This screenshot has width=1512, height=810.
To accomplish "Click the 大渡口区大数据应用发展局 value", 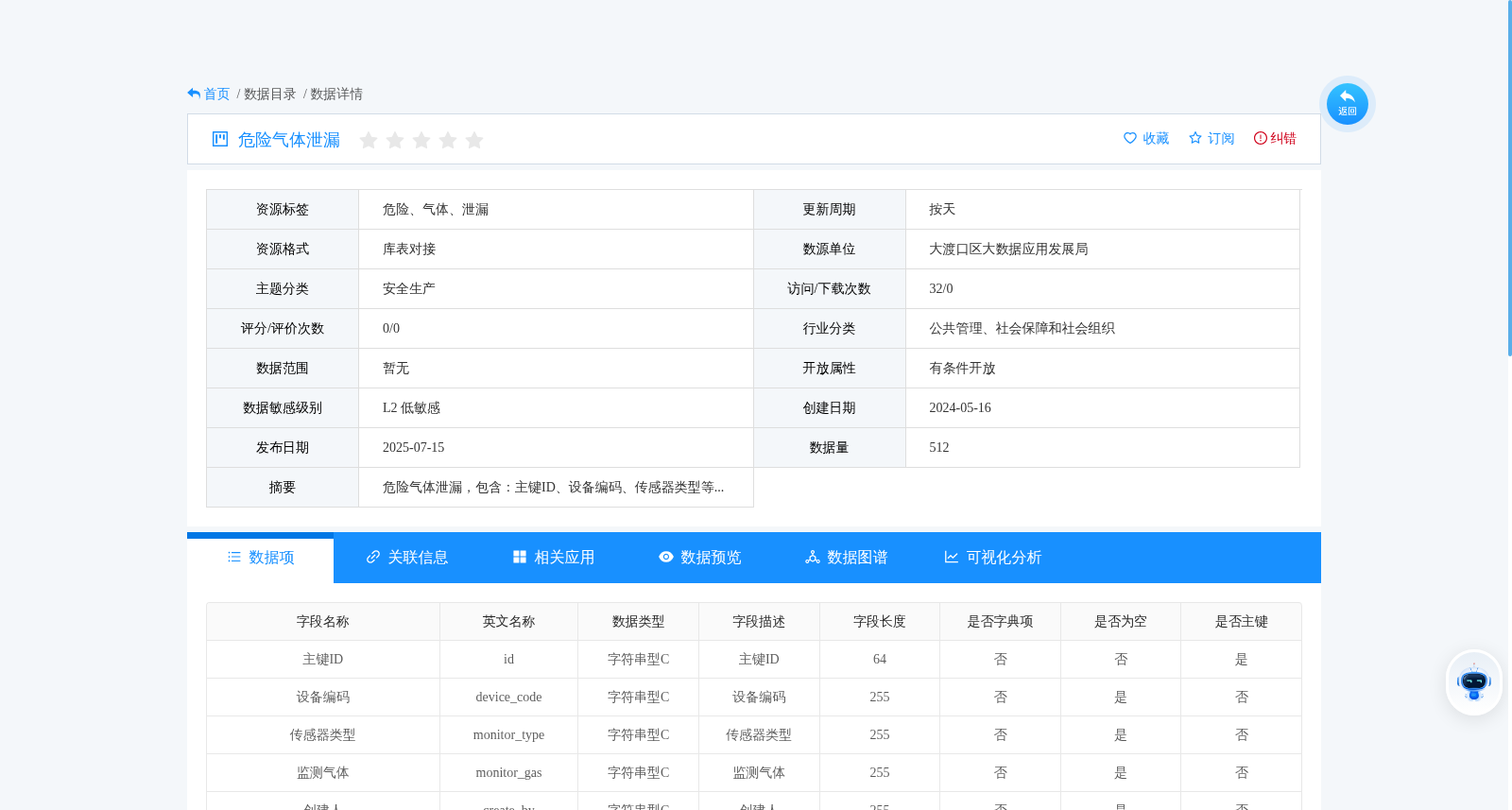I will (x=1008, y=250).
